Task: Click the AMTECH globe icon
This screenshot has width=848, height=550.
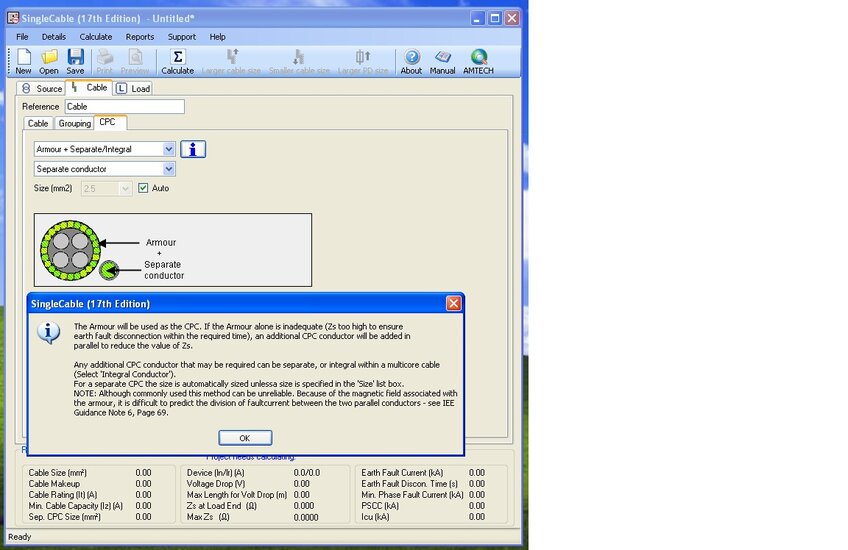Action: (479, 61)
